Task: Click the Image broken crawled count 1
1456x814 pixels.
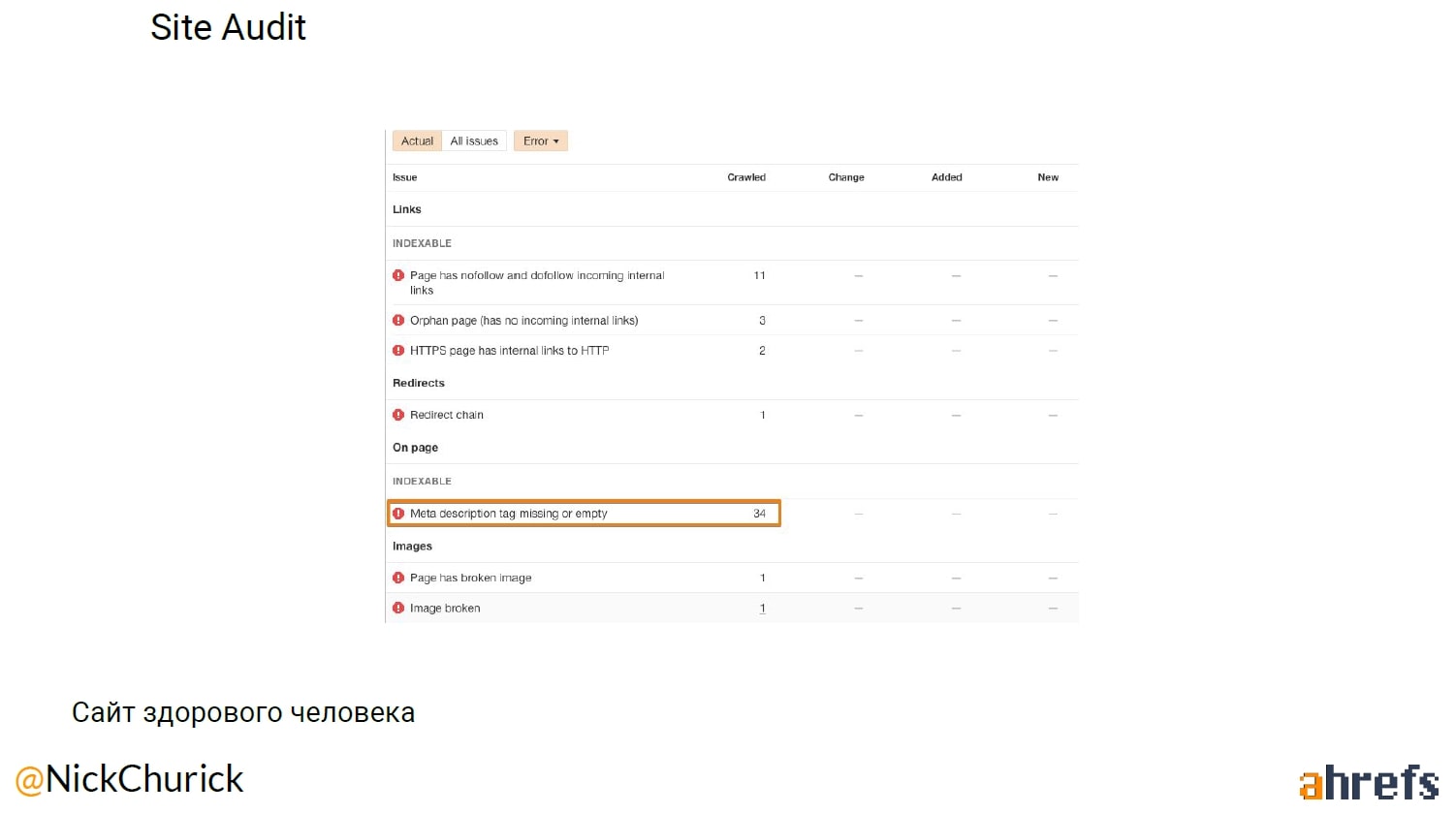Action: tap(763, 609)
